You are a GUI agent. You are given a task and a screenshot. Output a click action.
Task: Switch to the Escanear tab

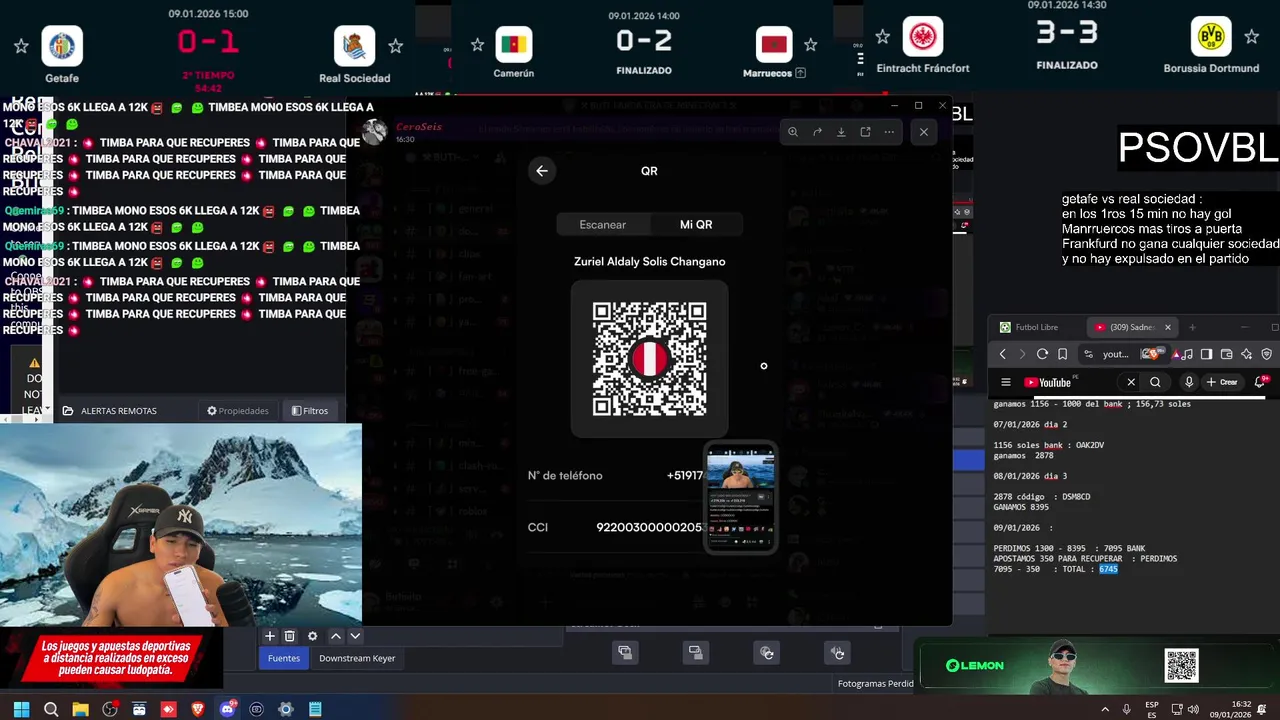tap(603, 225)
